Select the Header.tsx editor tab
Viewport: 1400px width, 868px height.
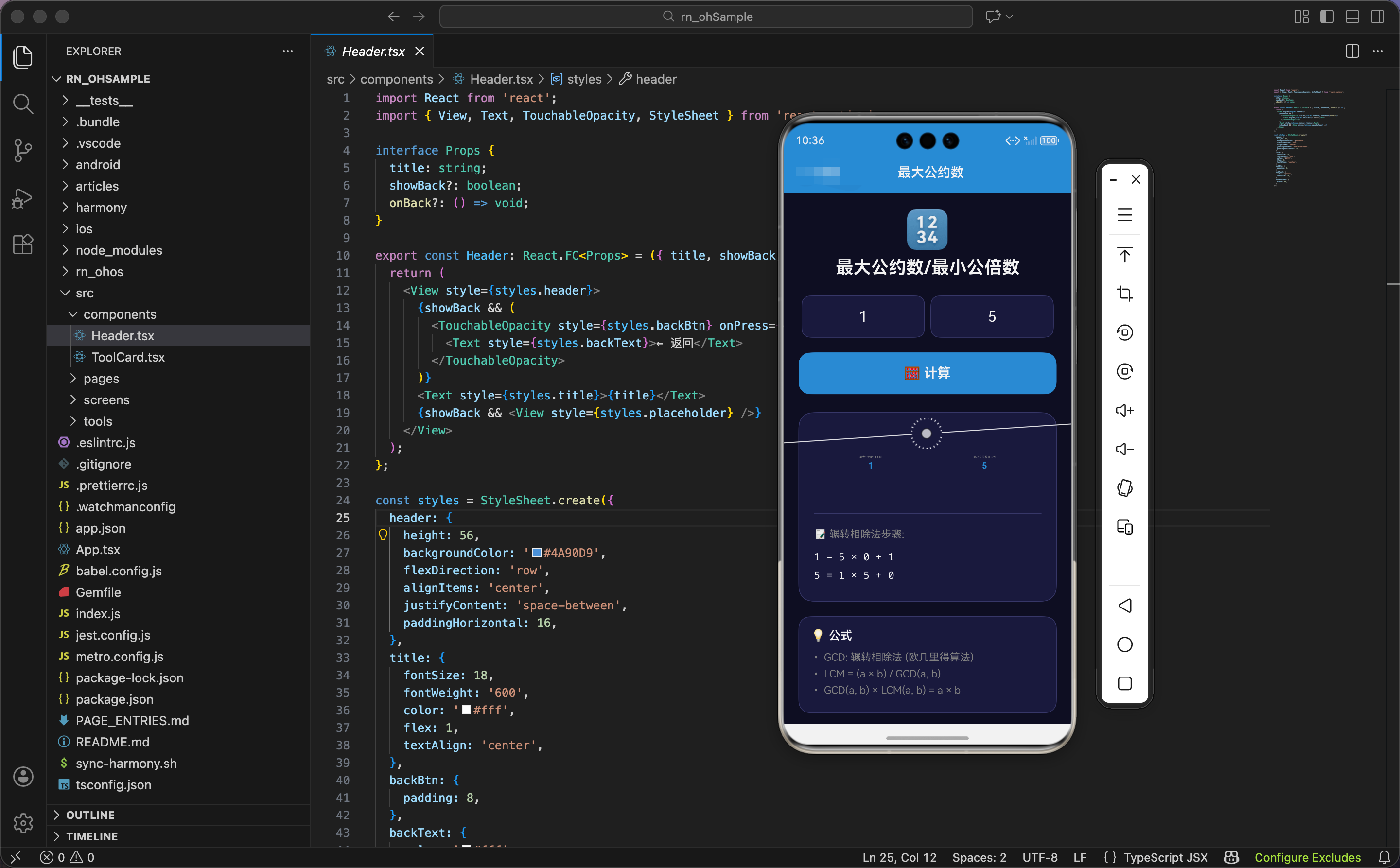pos(373,51)
